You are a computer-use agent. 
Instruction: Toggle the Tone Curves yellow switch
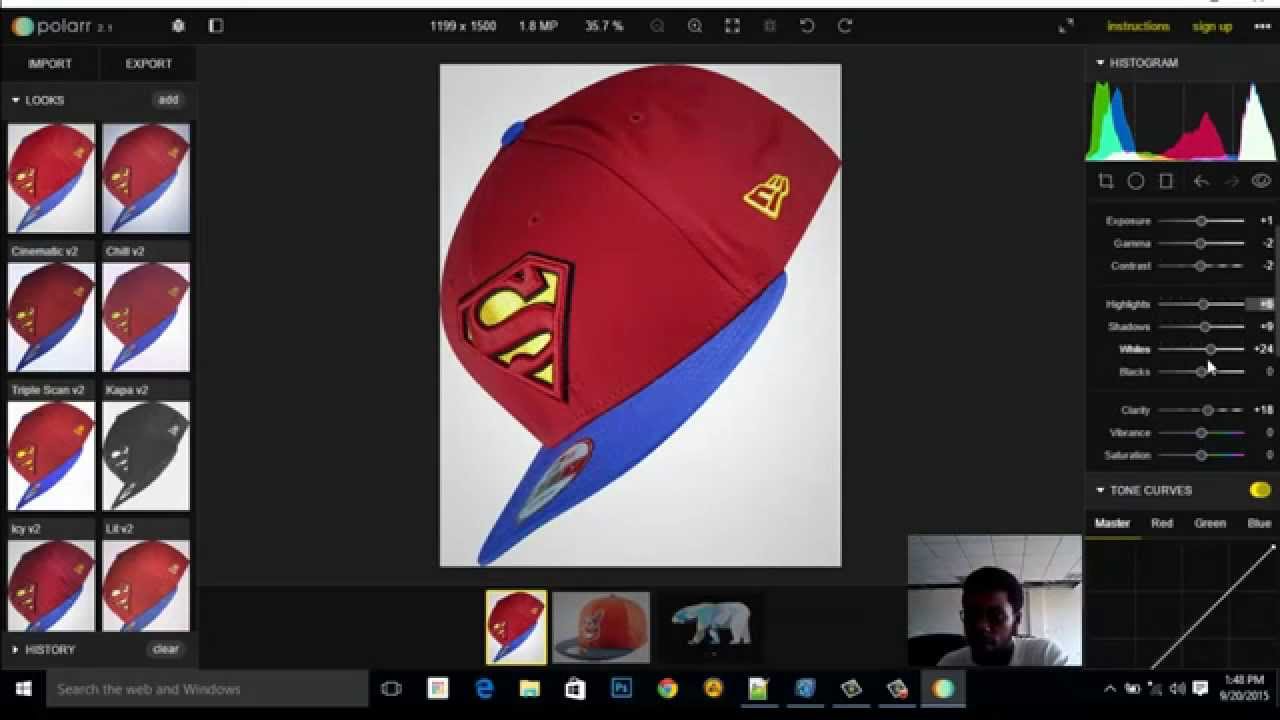(x=1260, y=490)
